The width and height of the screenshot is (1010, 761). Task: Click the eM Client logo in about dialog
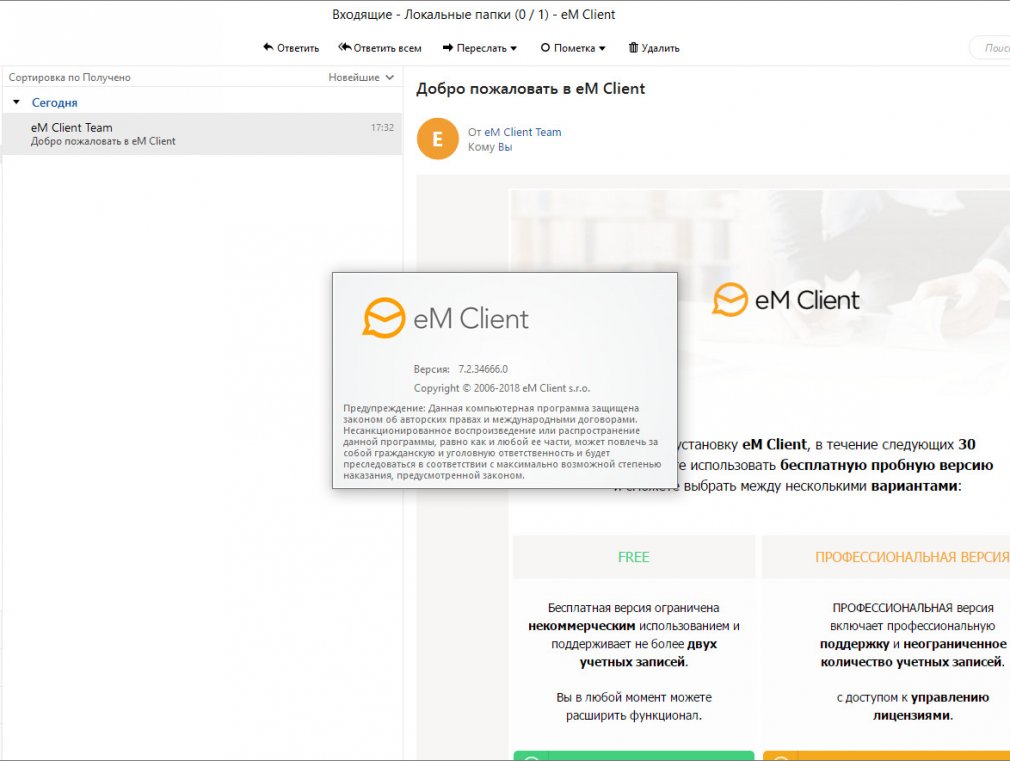tap(446, 318)
